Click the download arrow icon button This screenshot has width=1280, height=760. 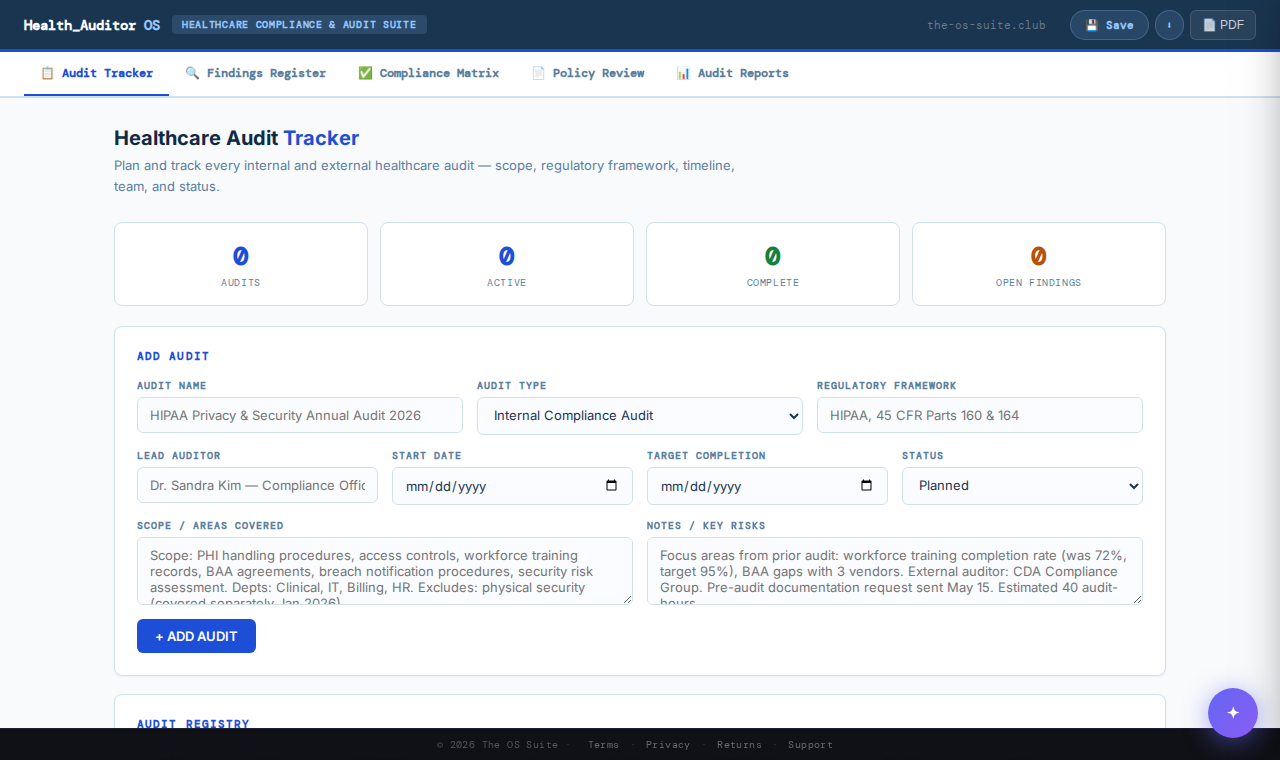pos(1169,25)
